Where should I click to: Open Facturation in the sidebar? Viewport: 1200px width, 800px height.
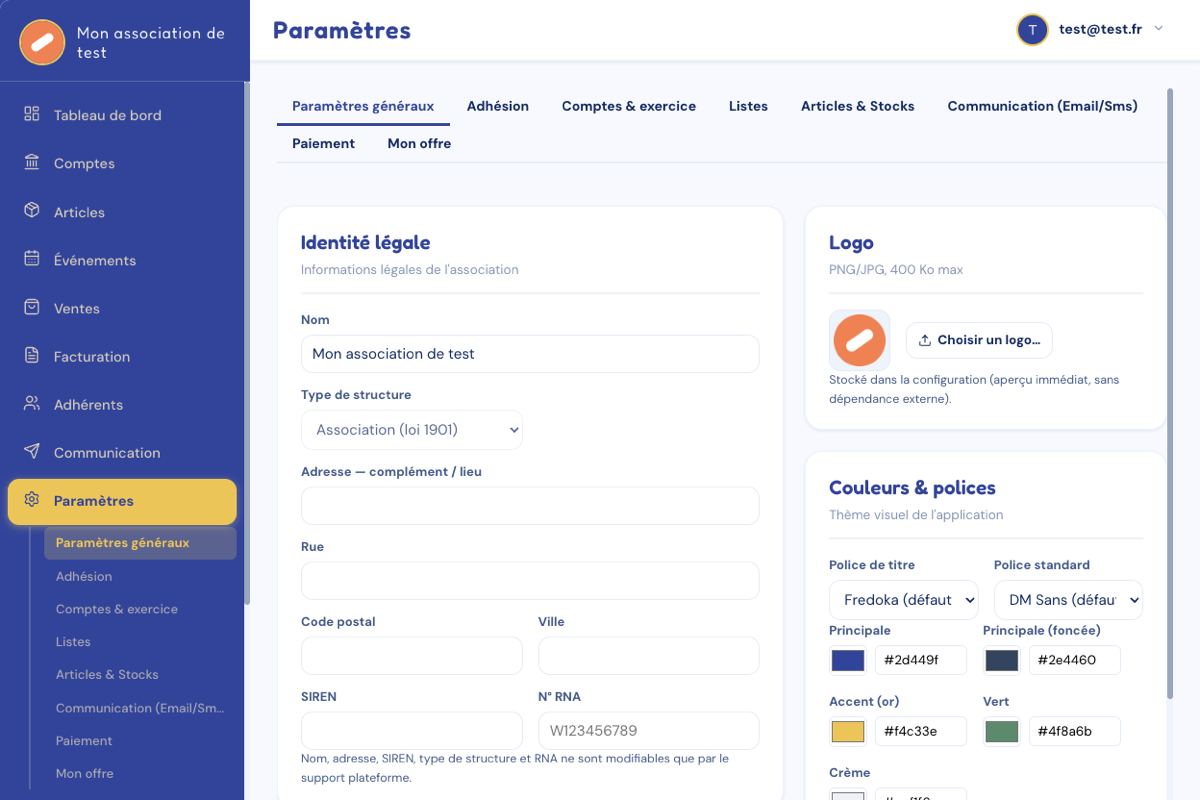tap(122, 356)
